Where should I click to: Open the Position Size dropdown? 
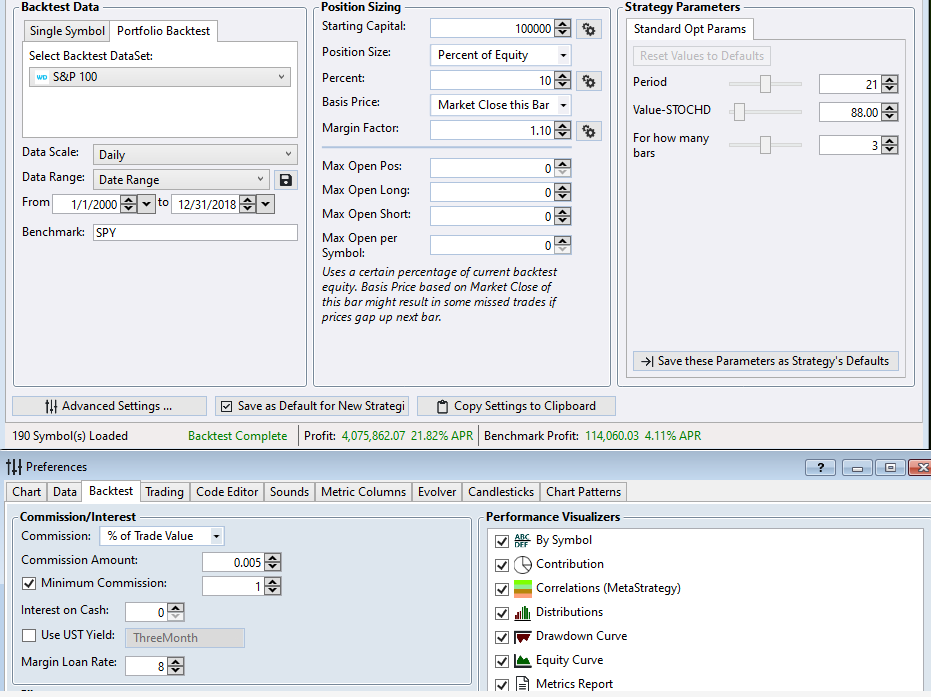click(501, 55)
